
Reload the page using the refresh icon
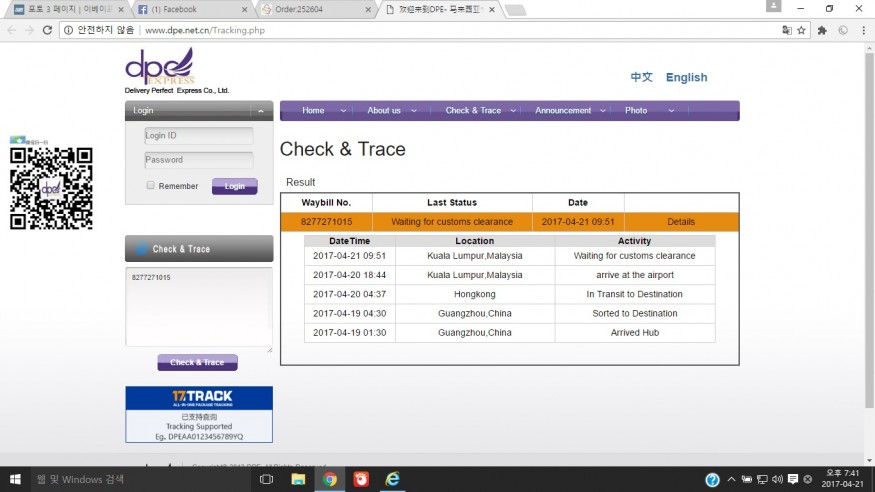pyautogui.click(x=47, y=30)
